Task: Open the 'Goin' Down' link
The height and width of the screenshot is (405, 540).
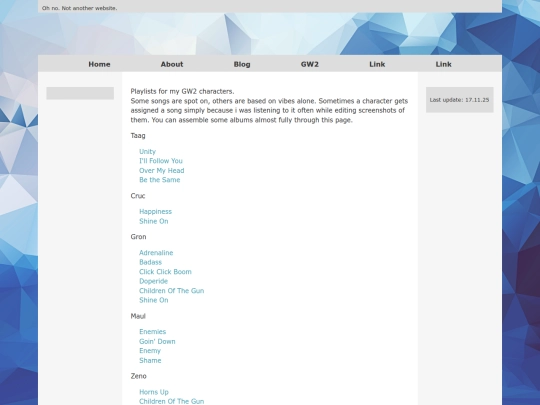Action: click(x=157, y=341)
